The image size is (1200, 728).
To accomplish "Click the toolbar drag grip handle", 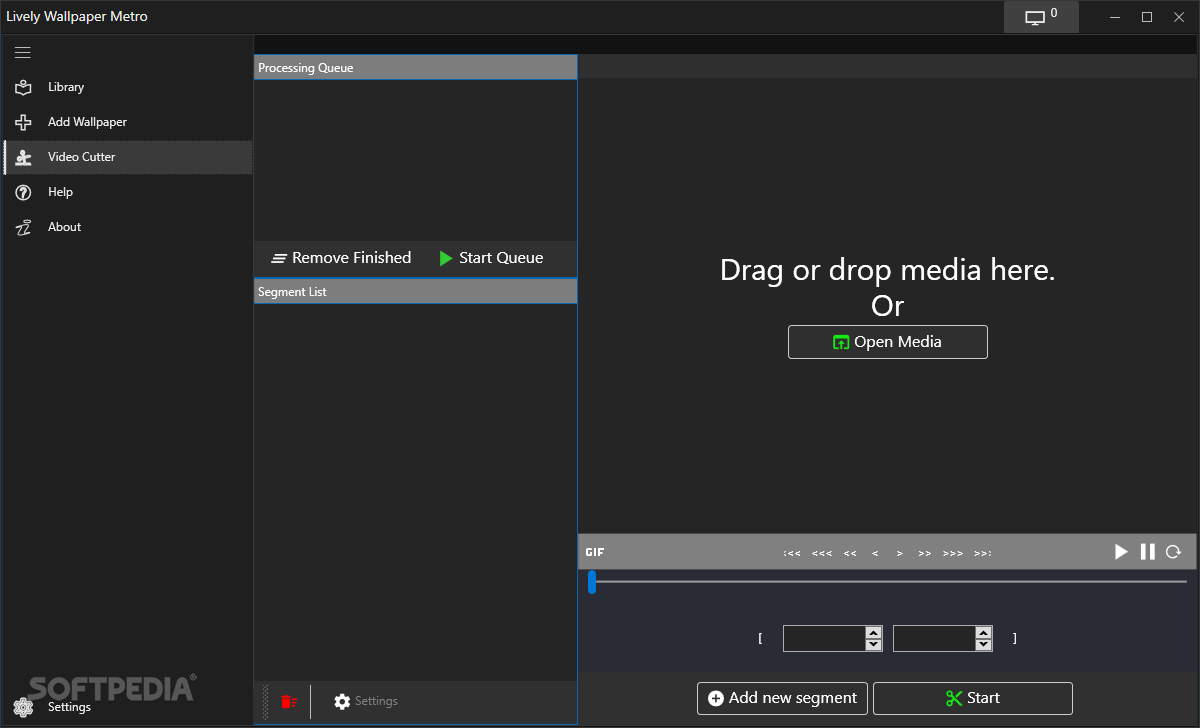I will [266, 702].
